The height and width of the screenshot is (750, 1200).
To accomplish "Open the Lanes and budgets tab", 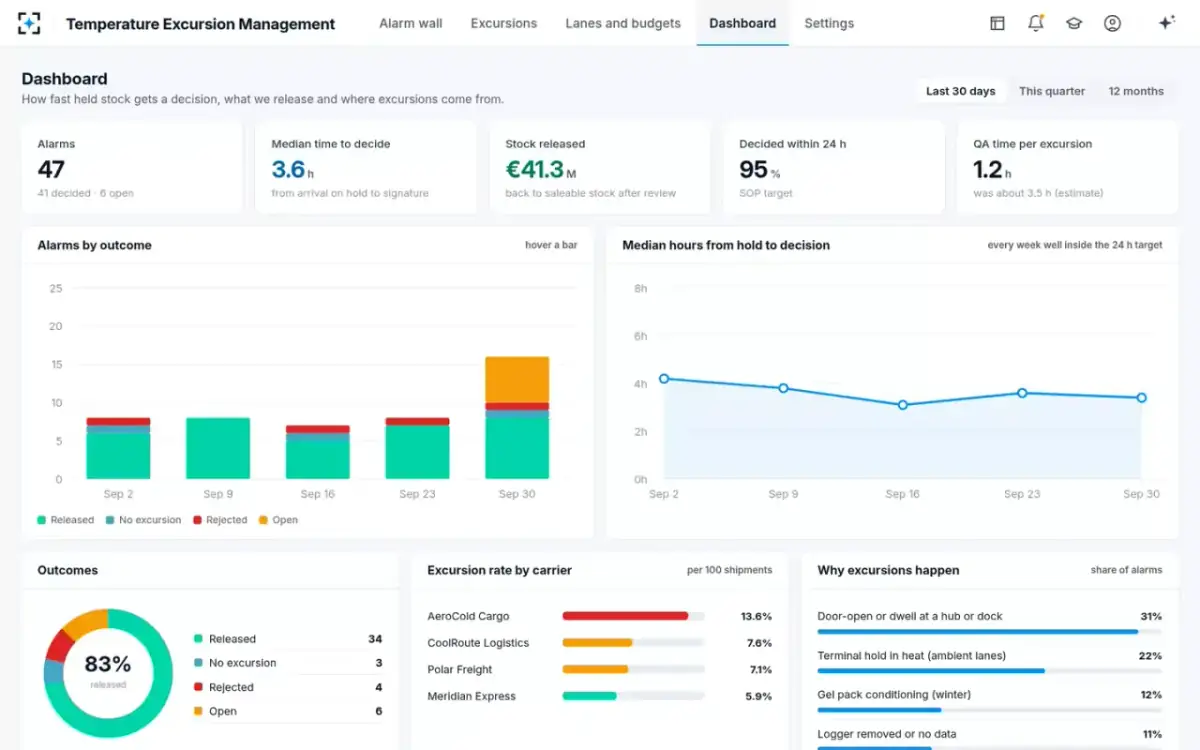I will tap(623, 23).
